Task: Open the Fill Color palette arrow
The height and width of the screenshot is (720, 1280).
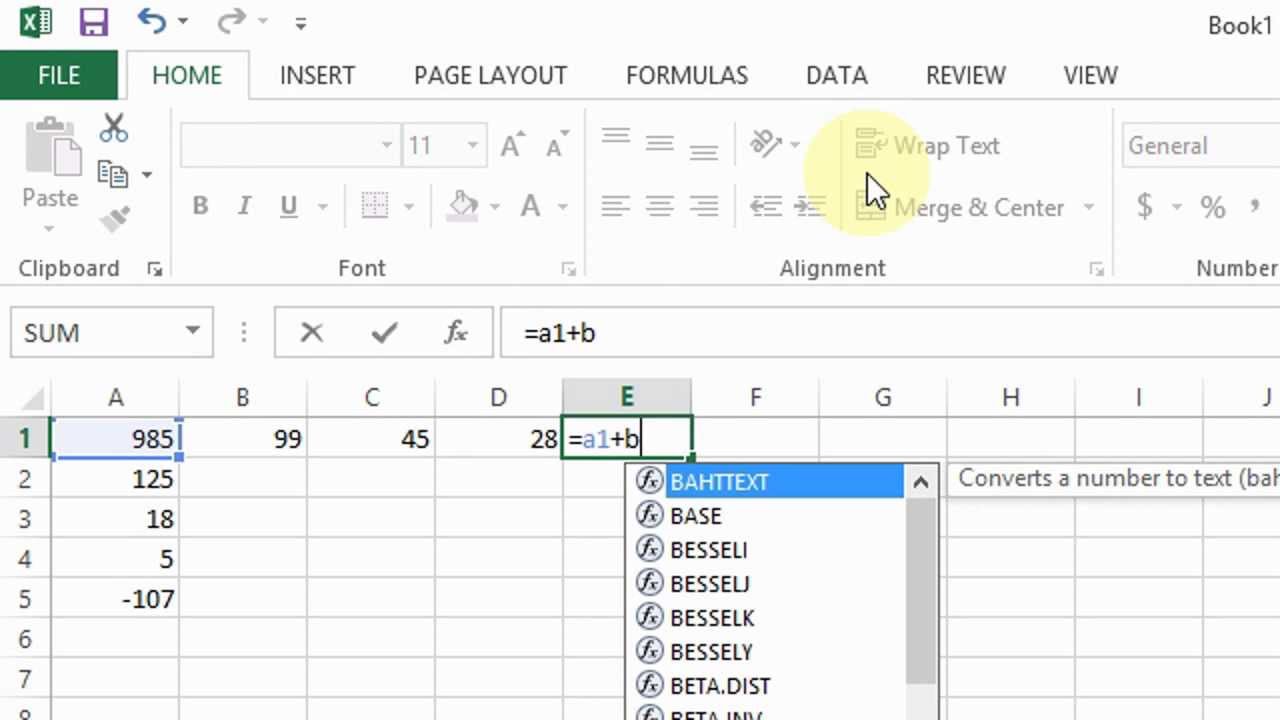Action: click(495, 207)
